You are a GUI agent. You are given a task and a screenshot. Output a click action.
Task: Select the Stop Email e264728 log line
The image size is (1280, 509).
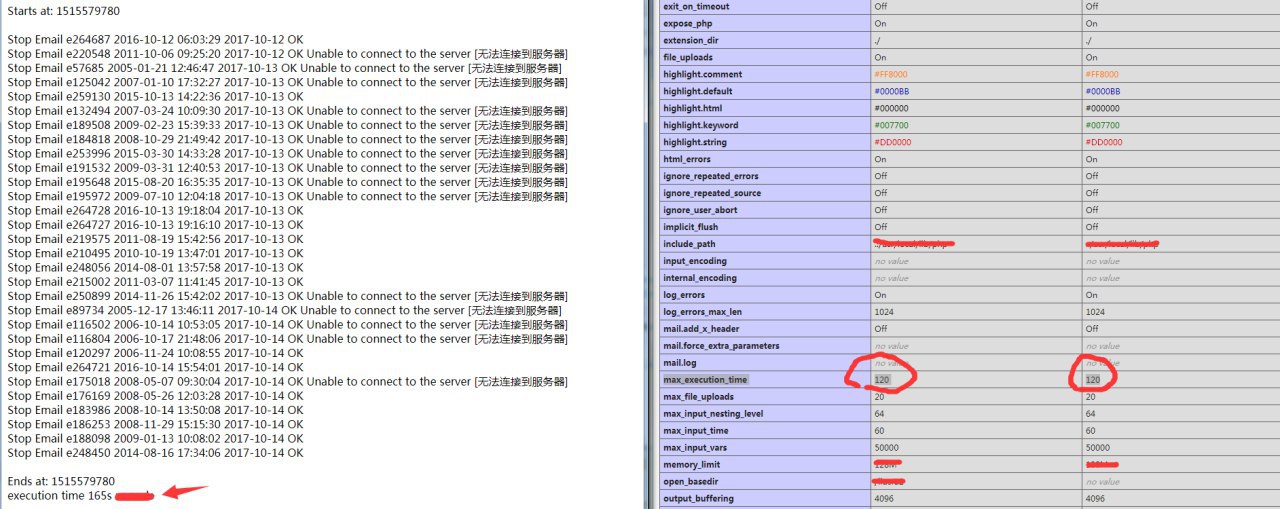coord(155,210)
